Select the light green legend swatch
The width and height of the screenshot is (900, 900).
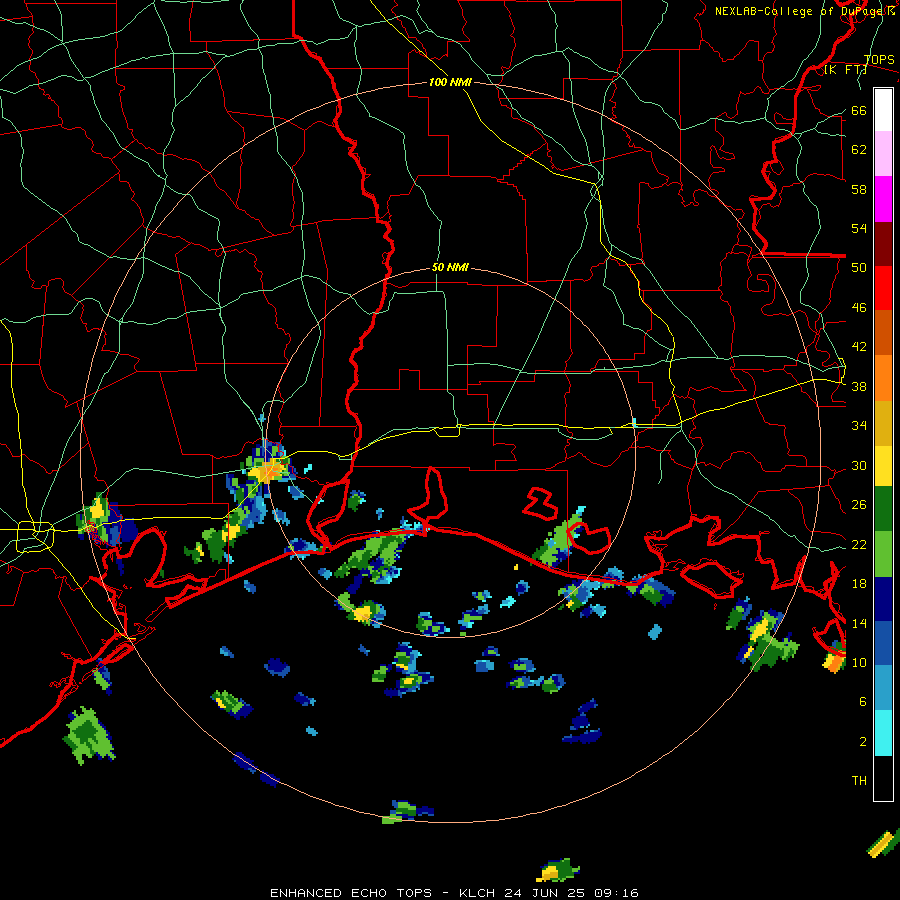(883, 554)
